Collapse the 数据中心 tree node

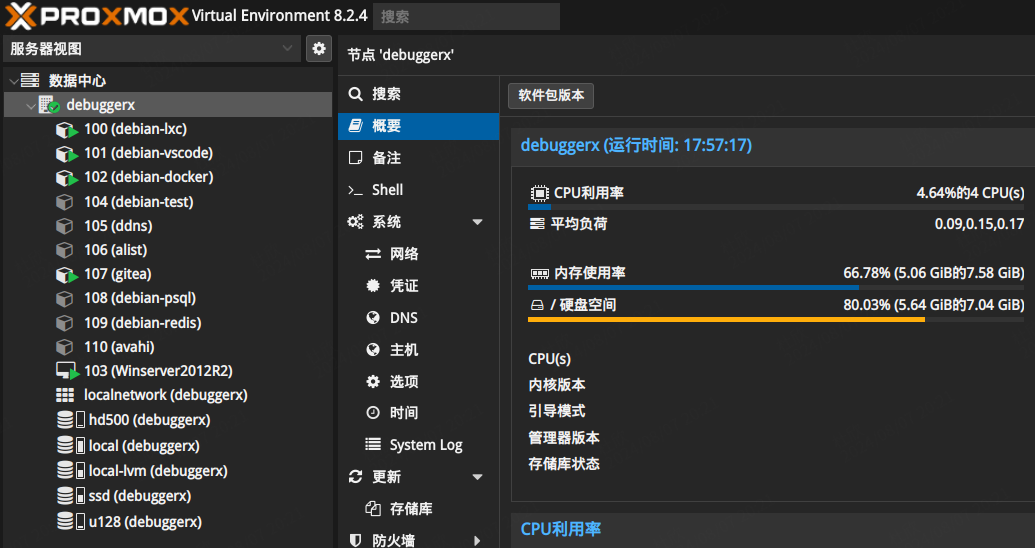pos(13,81)
